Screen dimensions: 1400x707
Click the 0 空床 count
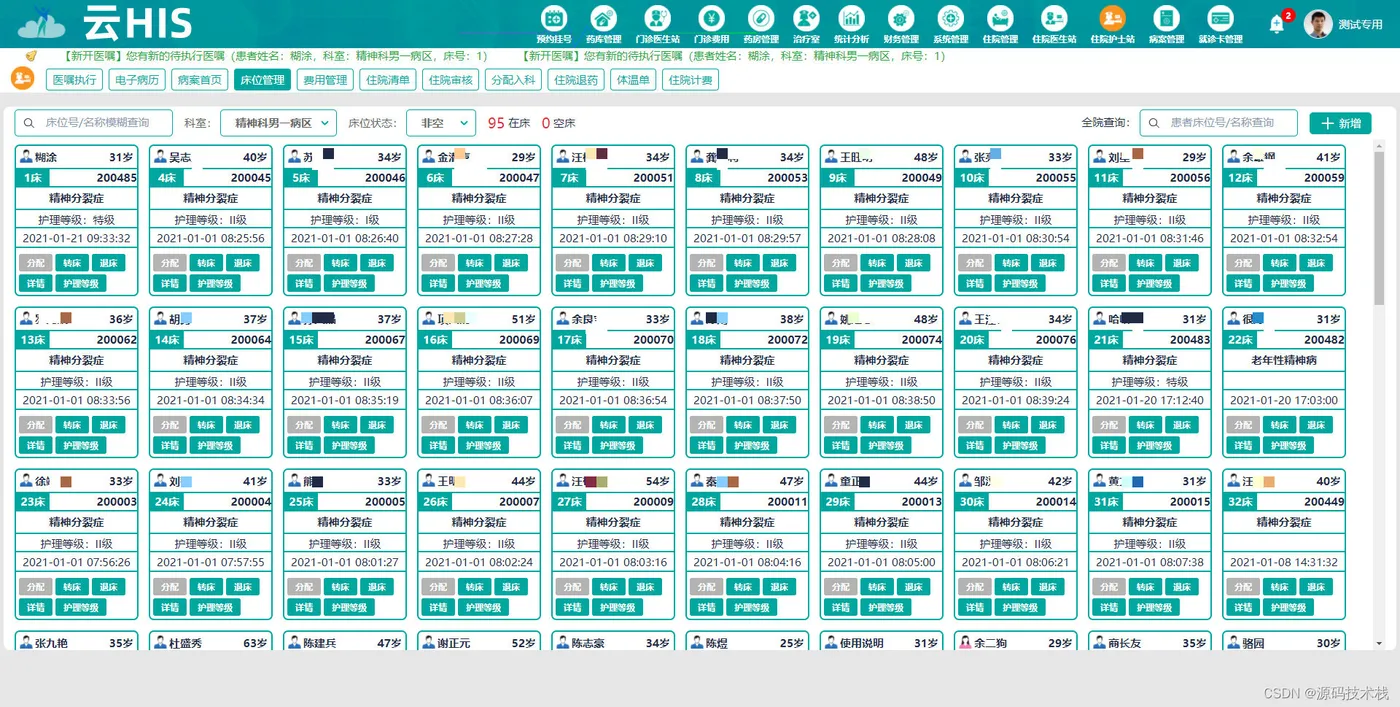[x=558, y=123]
